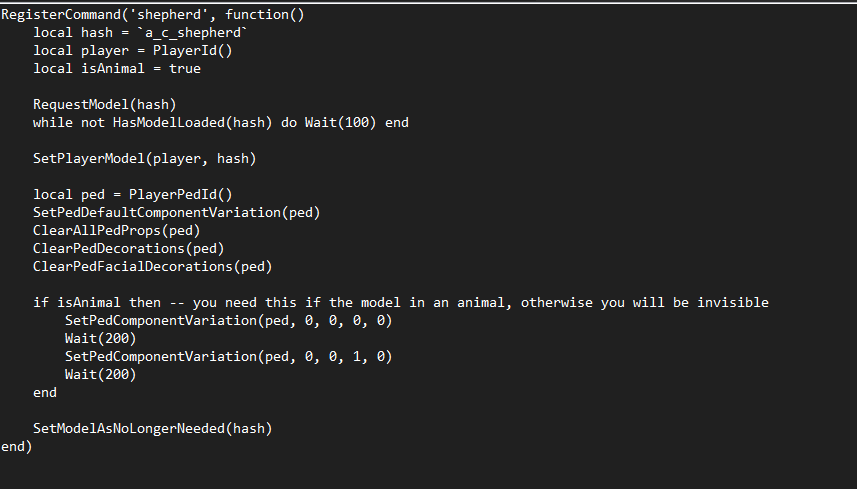857x489 pixels.
Task: Click second SetPedComponentVariation with 1 argument
Action: [228, 357]
